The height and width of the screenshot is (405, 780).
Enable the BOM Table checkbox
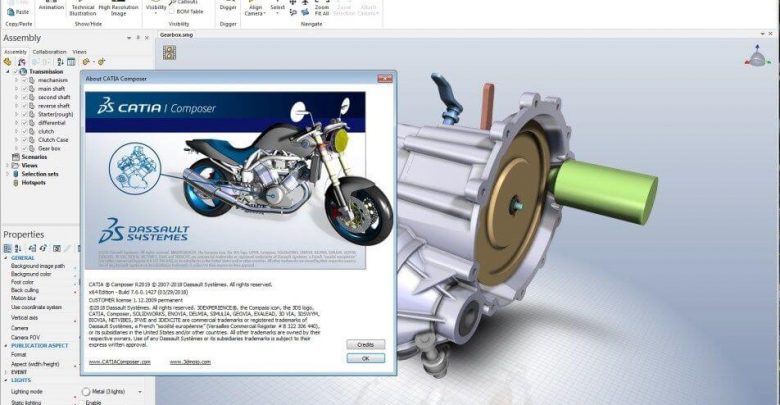172,11
